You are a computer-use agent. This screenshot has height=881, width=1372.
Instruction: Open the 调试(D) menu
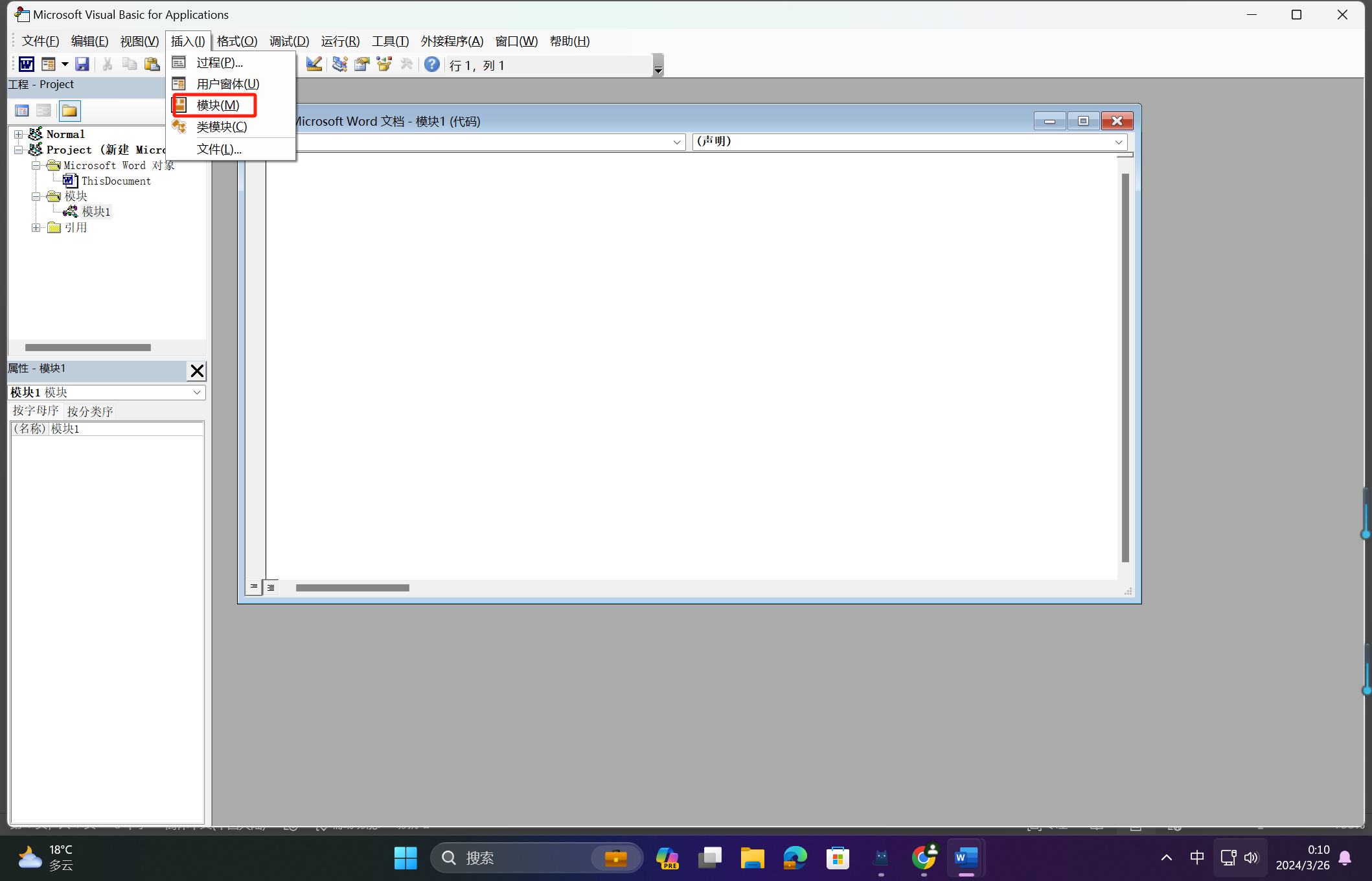[289, 41]
